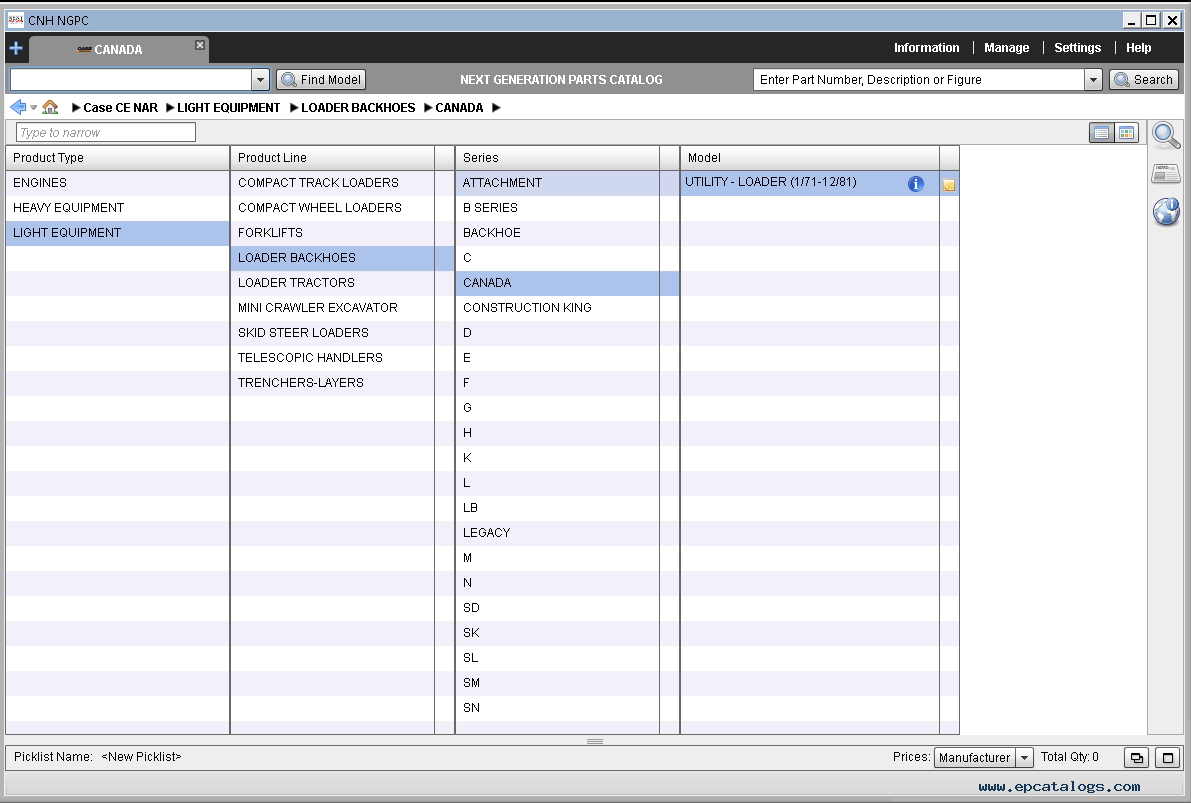Maximize the picklist panel icon

[x=1167, y=757]
